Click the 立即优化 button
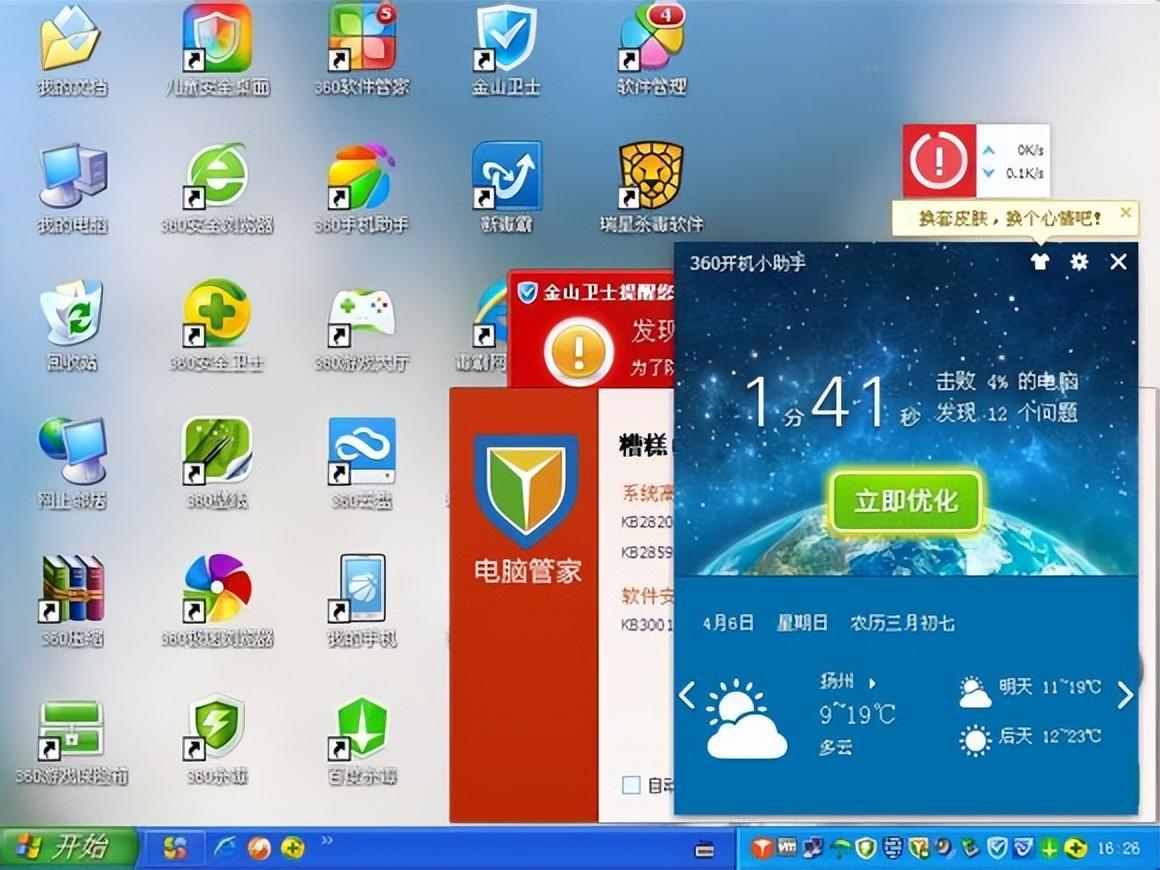Image resolution: width=1160 pixels, height=870 pixels. coord(906,501)
